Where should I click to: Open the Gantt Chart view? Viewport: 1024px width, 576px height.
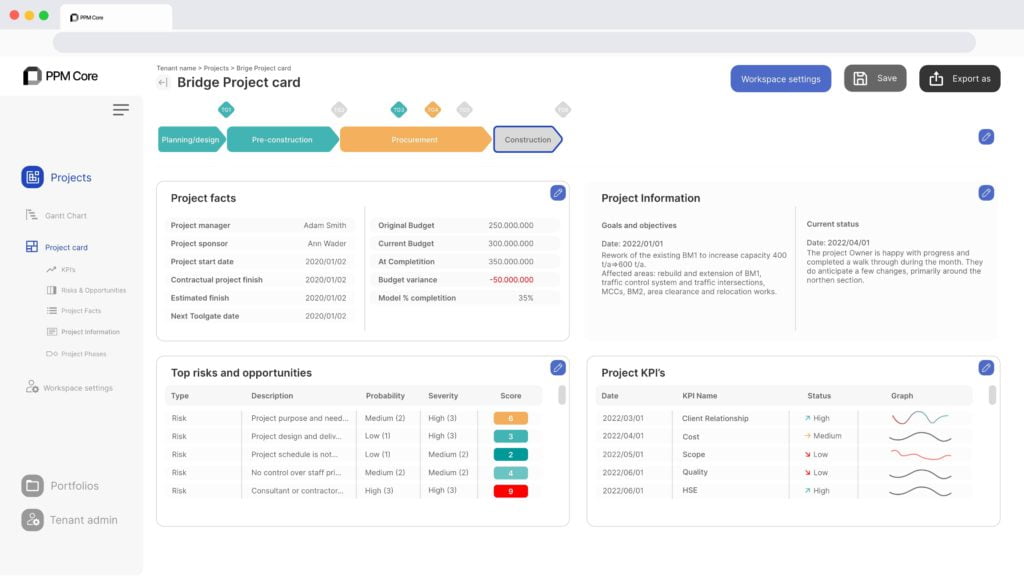point(65,216)
